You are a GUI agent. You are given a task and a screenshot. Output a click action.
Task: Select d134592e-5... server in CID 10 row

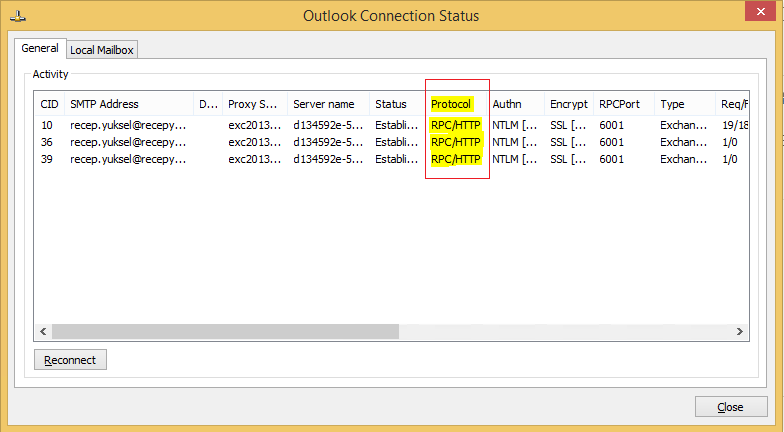click(x=328, y=125)
